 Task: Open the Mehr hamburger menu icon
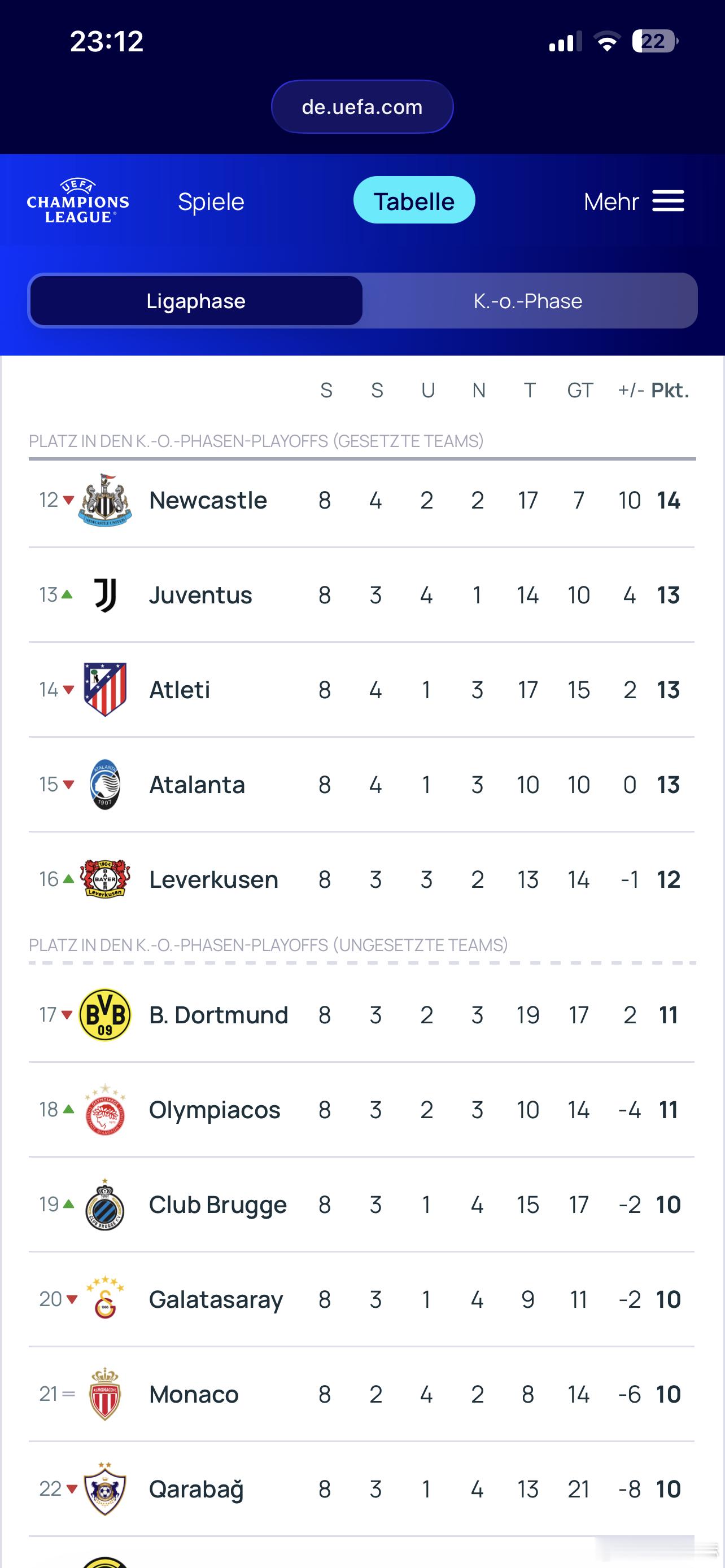tap(668, 201)
